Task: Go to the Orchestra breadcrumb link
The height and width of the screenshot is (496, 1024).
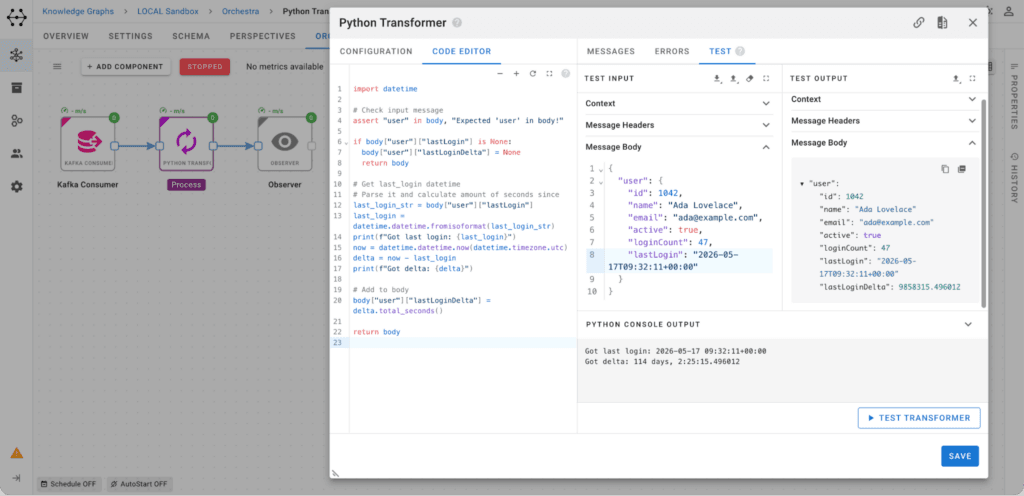Action: [240, 11]
